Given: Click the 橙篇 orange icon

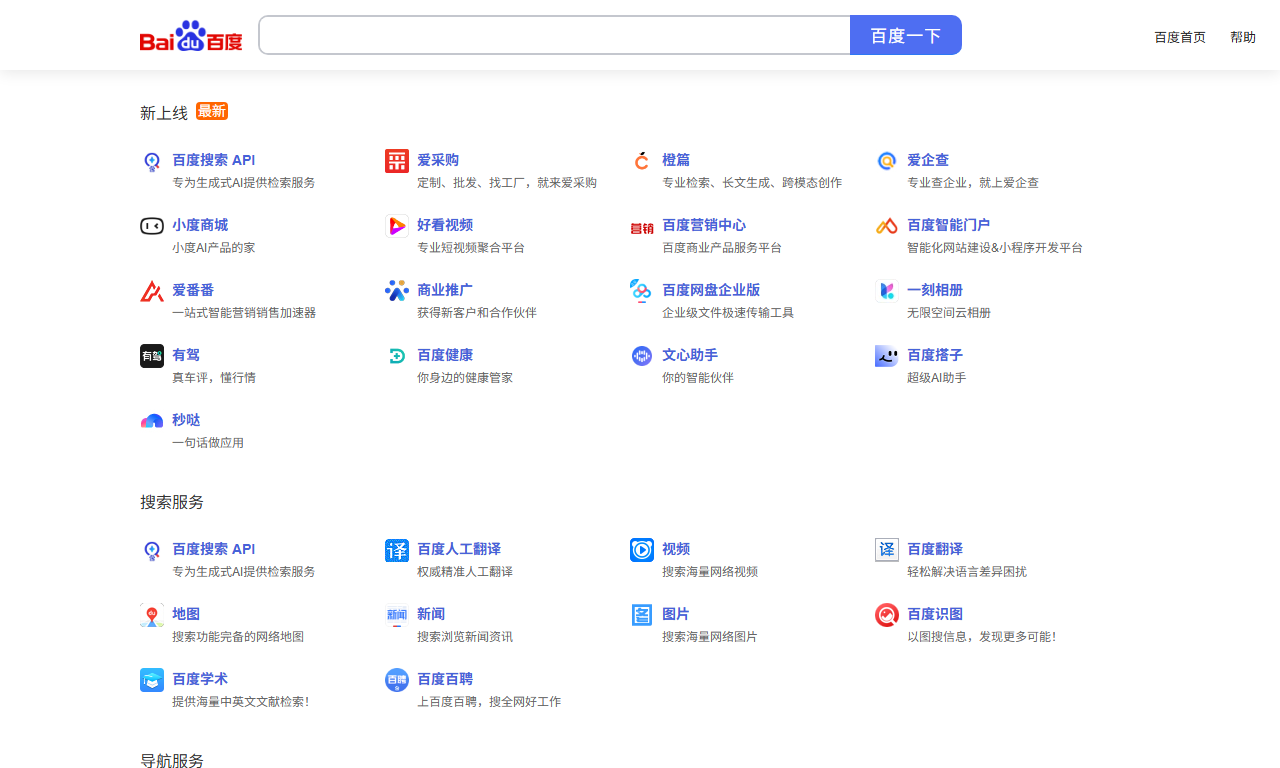Looking at the screenshot, I should (x=642, y=161).
